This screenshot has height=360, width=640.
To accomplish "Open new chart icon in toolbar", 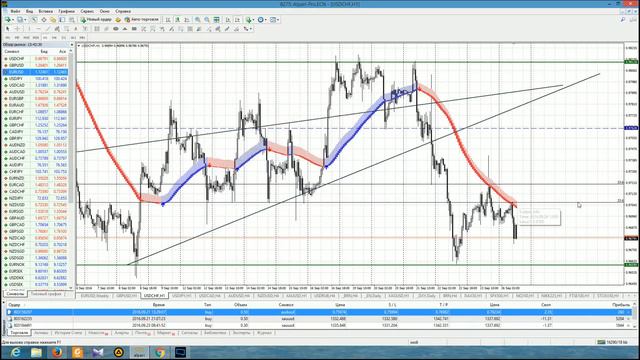I will coord(7,20).
